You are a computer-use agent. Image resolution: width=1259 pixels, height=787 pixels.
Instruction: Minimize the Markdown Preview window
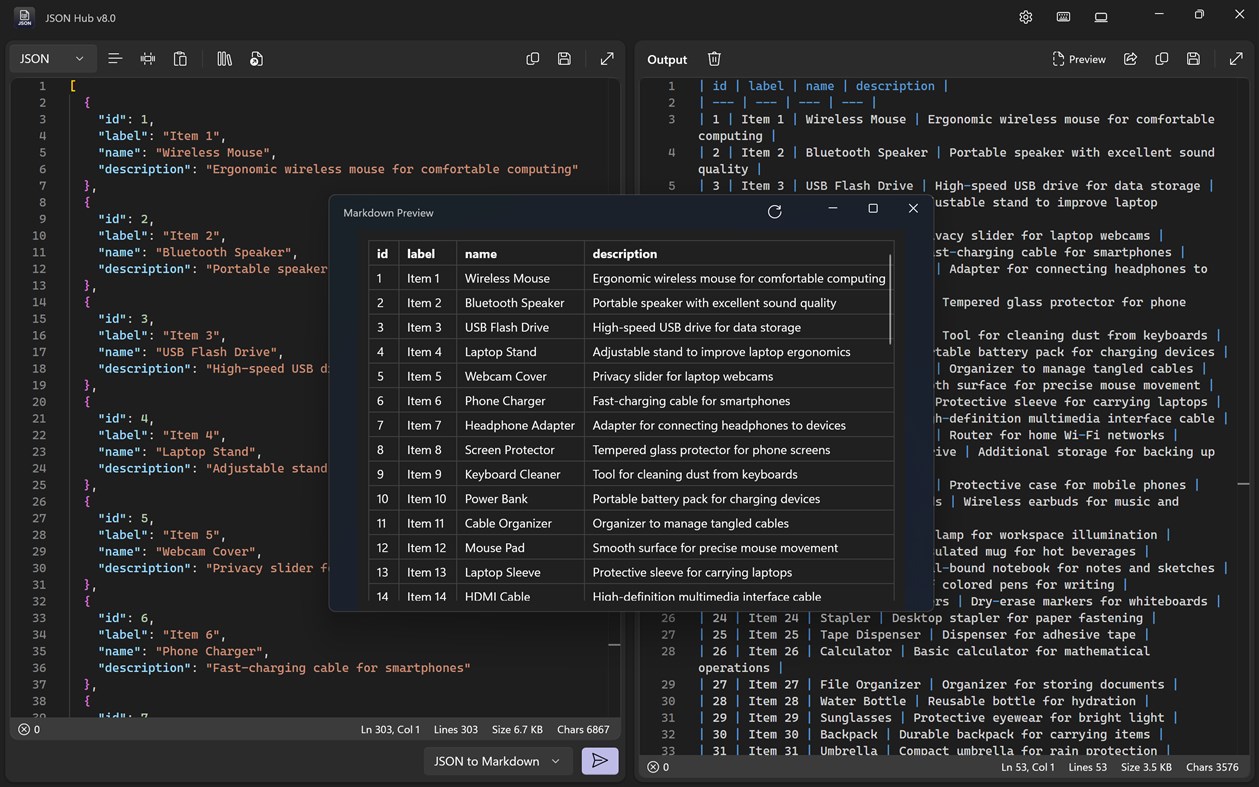tap(833, 208)
